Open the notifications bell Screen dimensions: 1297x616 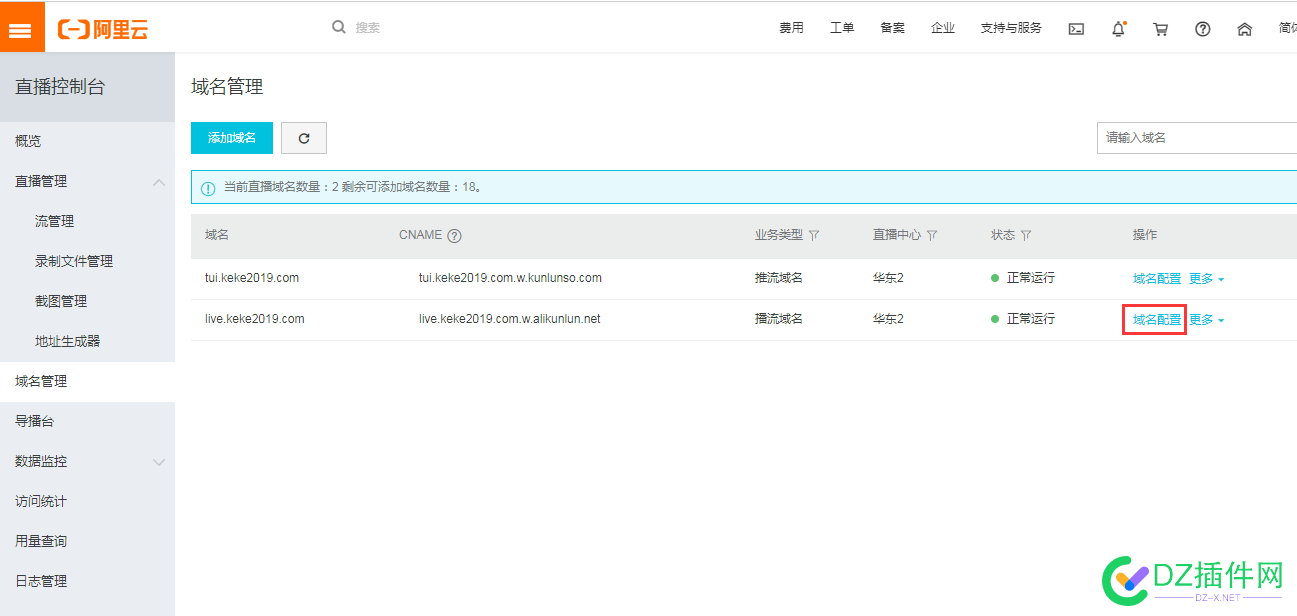tap(1118, 29)
